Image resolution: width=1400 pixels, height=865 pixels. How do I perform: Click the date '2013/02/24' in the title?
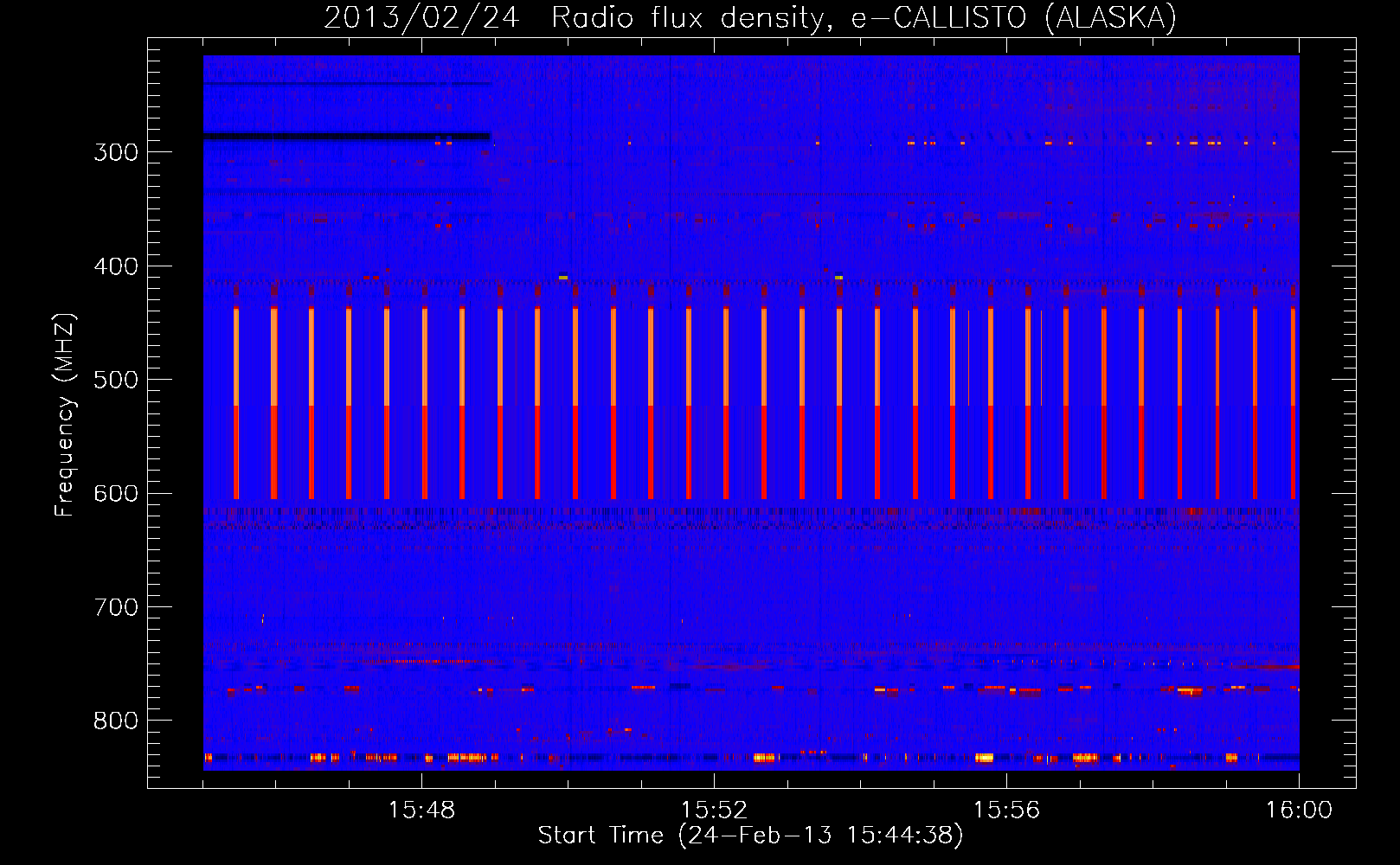coord(421,17)
